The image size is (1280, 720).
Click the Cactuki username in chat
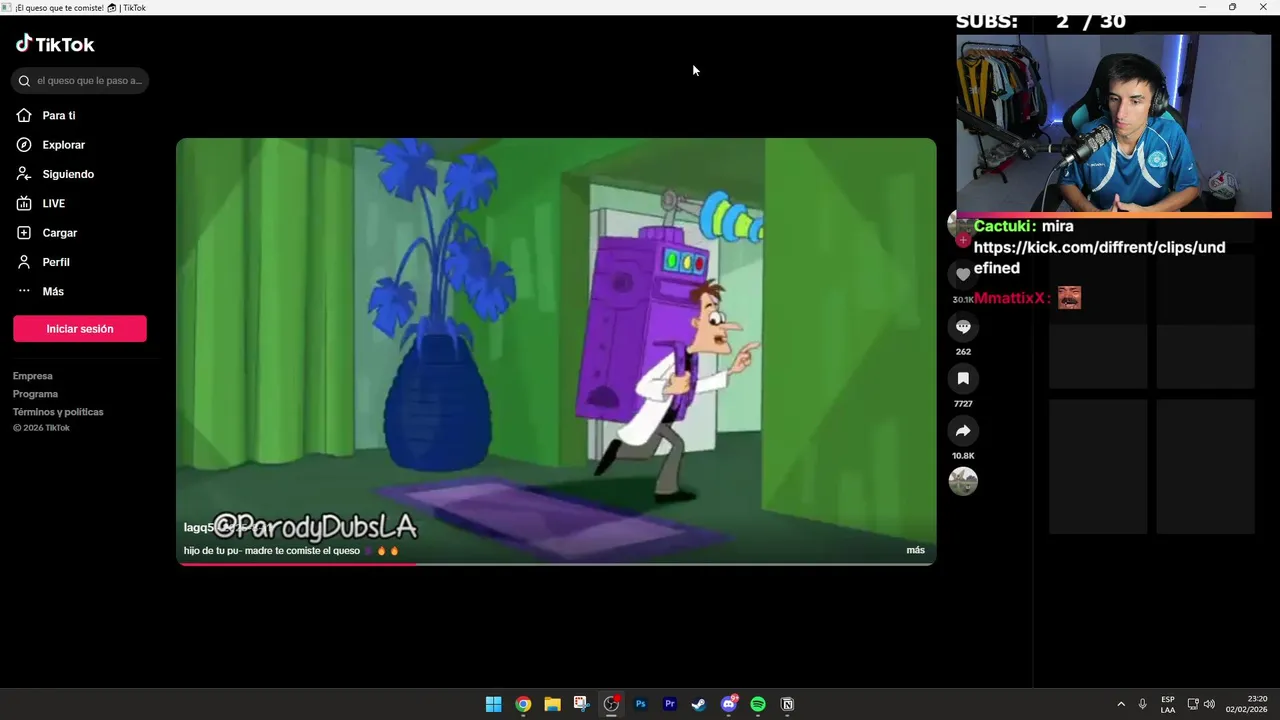pos(1004,226)
